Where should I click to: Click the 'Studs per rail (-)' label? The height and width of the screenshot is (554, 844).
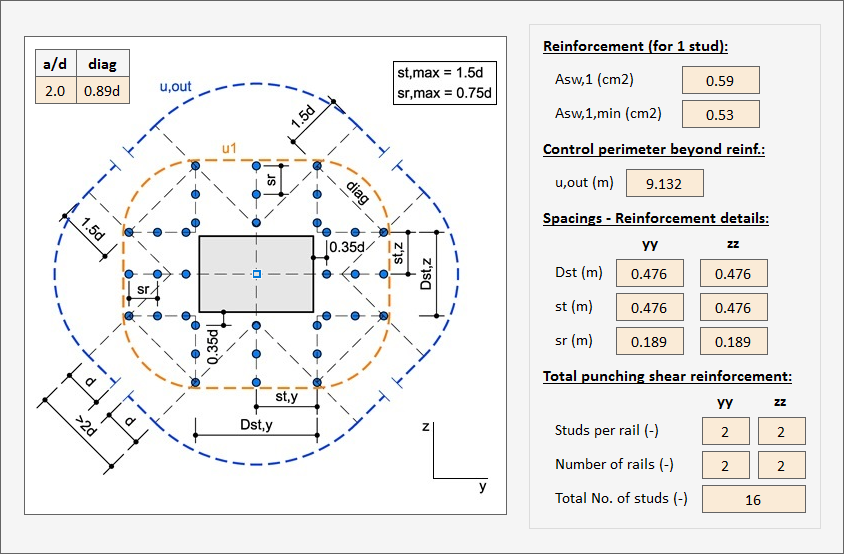[x=607, y=430]
